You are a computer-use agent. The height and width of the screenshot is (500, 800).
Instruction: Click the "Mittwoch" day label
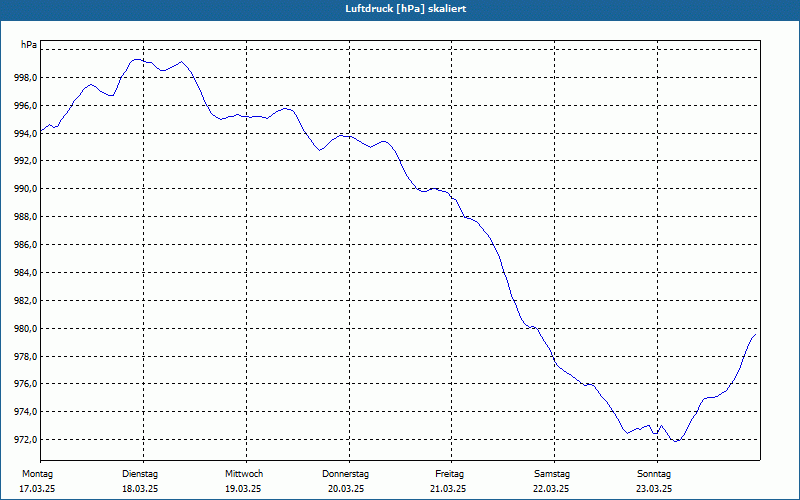click(x=244, y=474)
